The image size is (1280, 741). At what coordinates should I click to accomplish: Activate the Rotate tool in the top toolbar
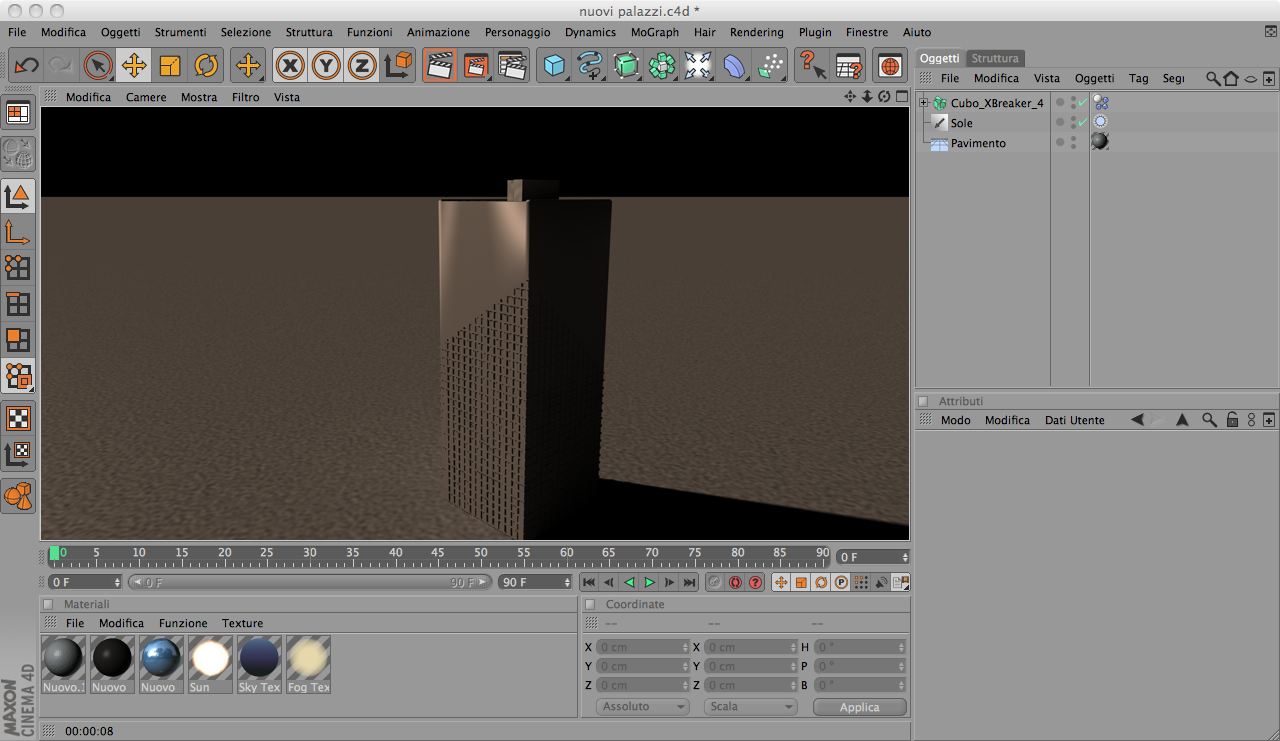pos(206,66)
